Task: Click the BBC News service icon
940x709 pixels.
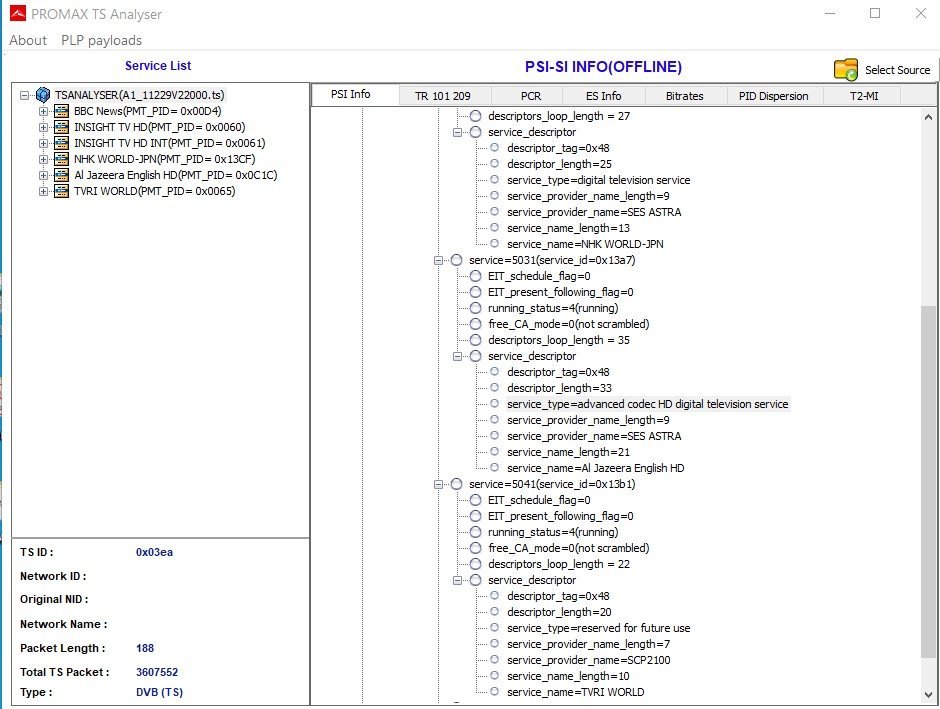Action: pos(61,111)
